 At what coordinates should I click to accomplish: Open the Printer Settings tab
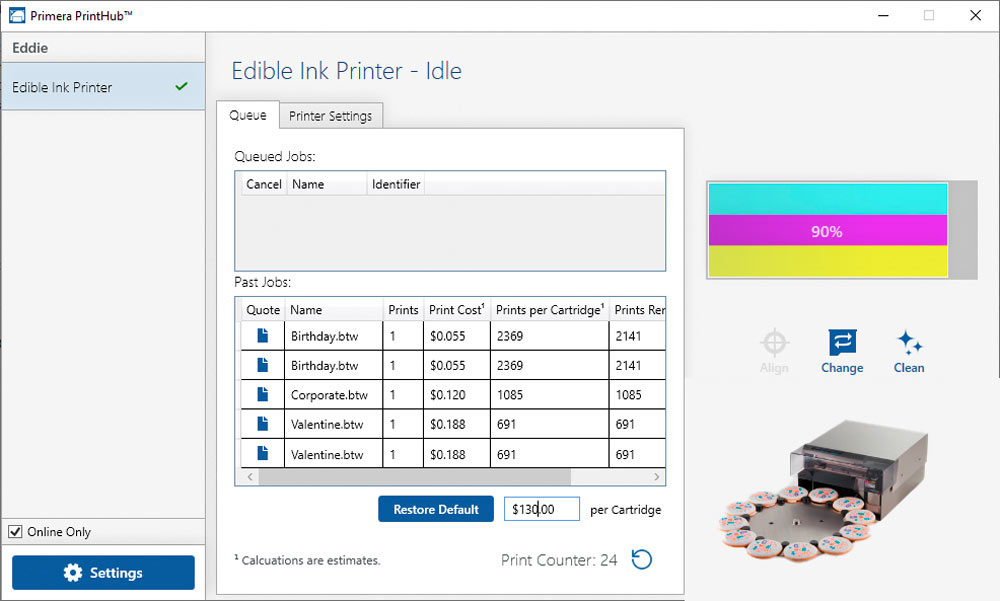pos(330,116)
